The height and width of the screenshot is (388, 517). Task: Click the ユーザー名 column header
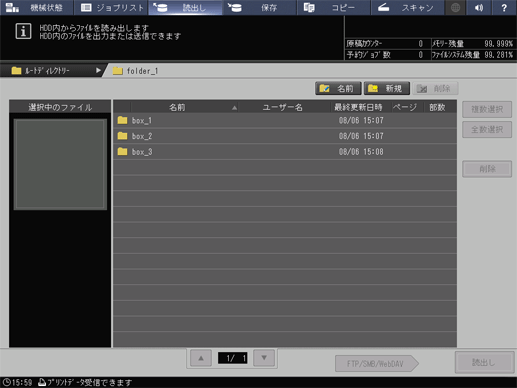coord(284,107)
